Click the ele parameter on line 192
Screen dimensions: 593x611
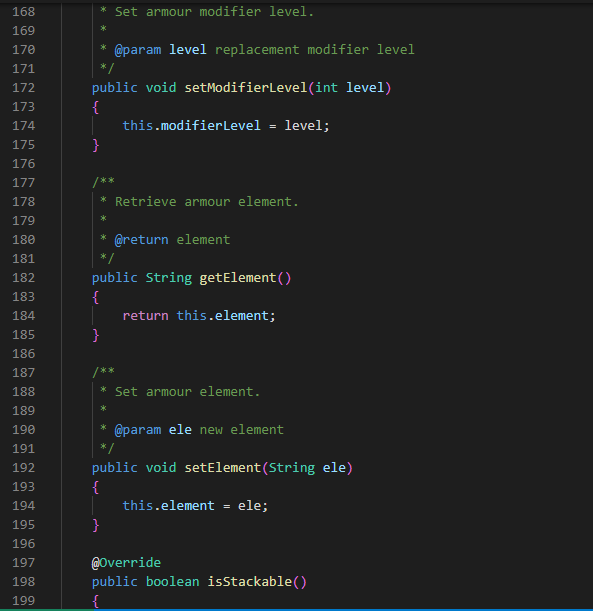coord(334,468)
